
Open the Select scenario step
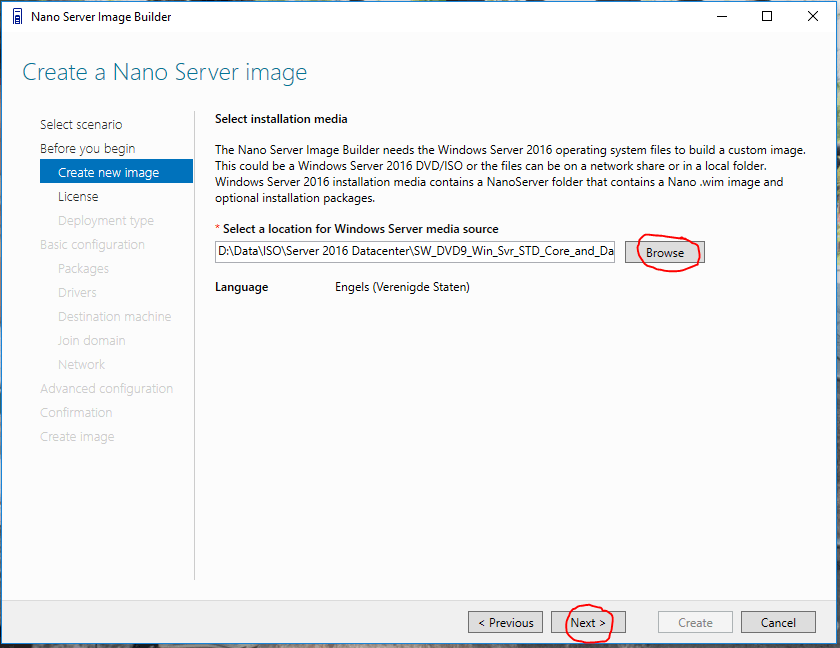[x=81, y=125]
